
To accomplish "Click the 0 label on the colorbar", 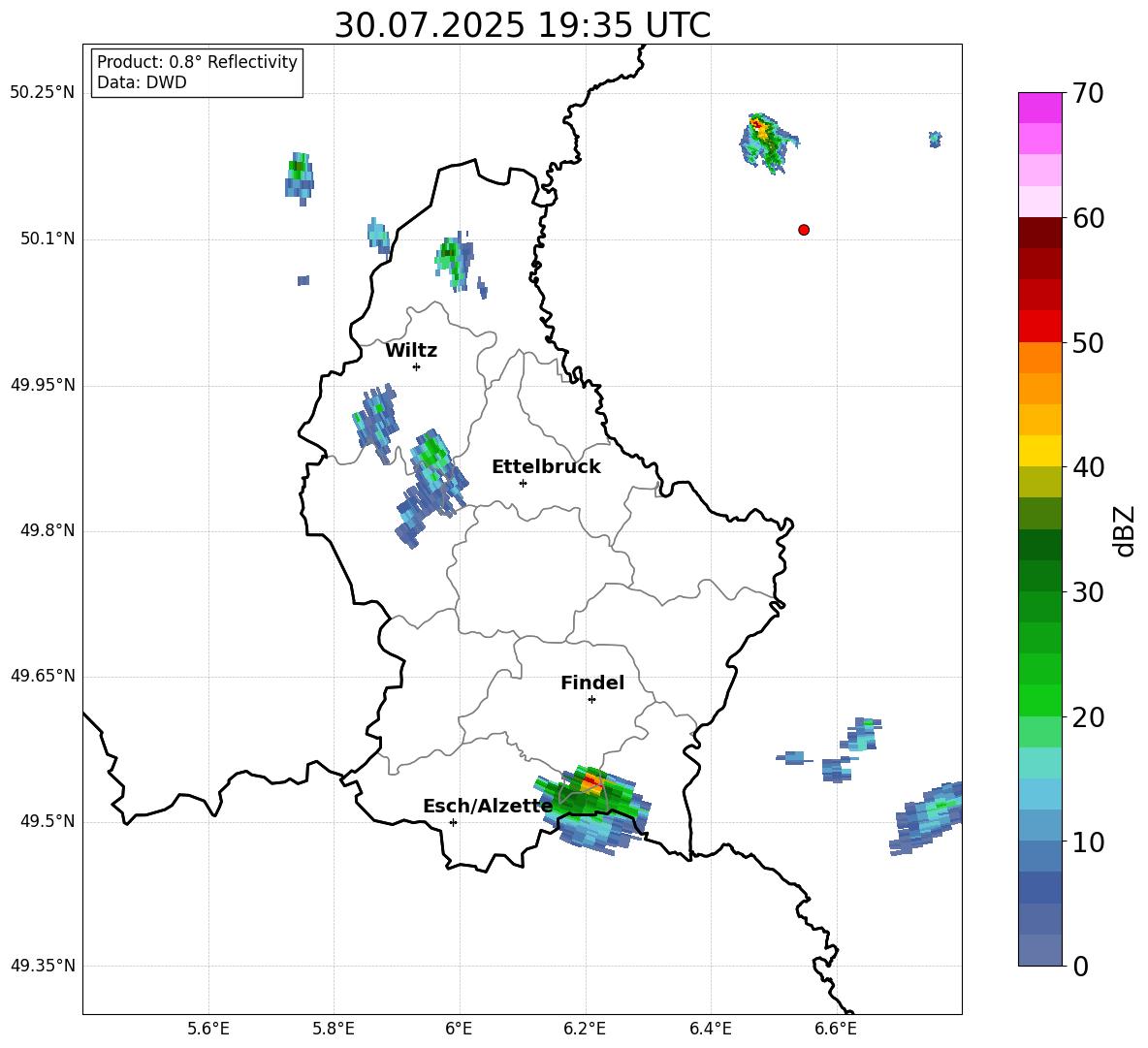I will 1081,967.
